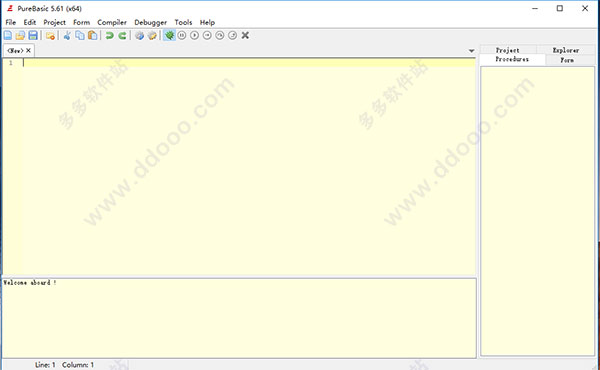Kill the program with the X toolbar icon

(245, 36)
